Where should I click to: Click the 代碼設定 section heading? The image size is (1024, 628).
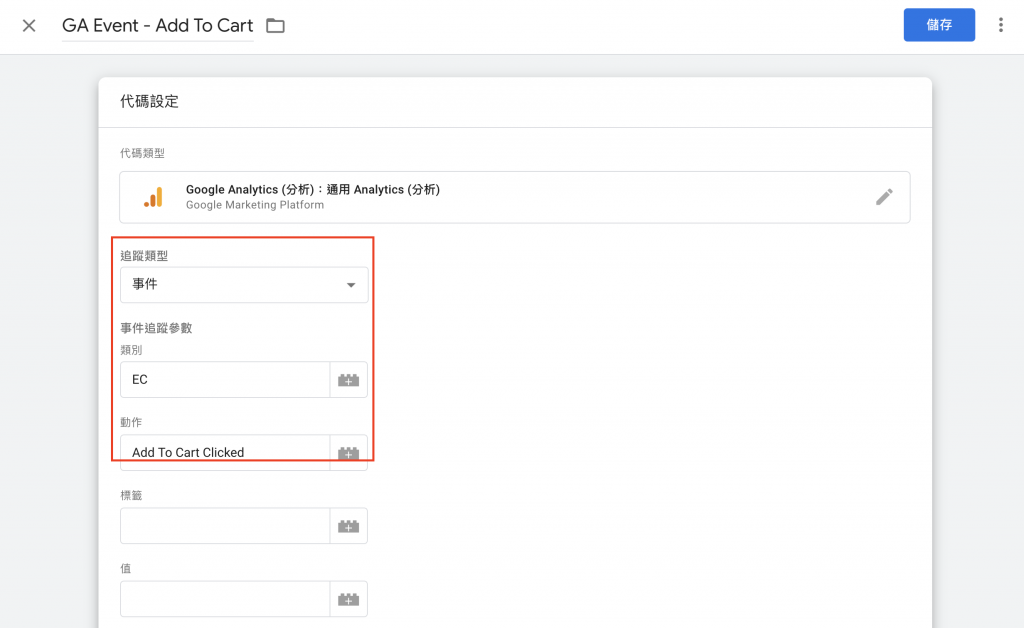pyautogui.click(x=150, y=101)
